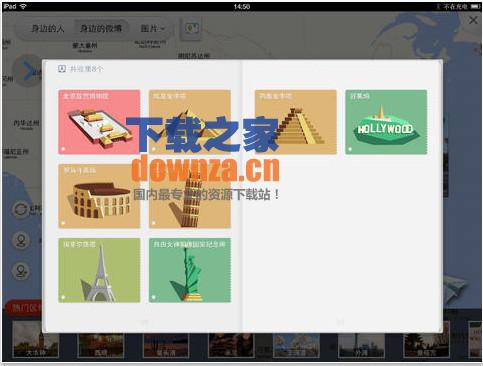483x366 pixels.
Task: Open the Eiffel Tower stamp card
Action: [x=99, y=270]
